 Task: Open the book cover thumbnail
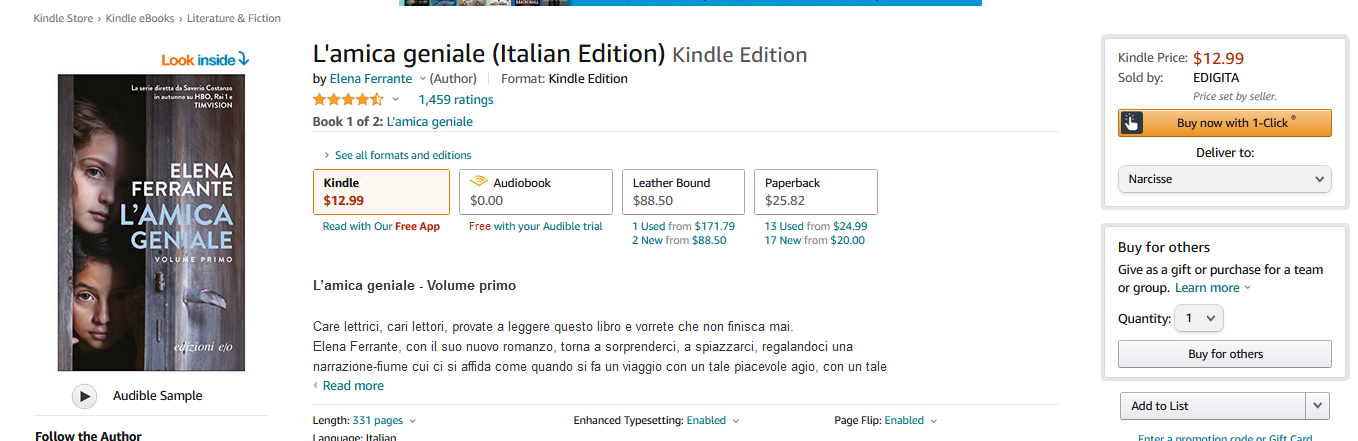click(151, 222)
